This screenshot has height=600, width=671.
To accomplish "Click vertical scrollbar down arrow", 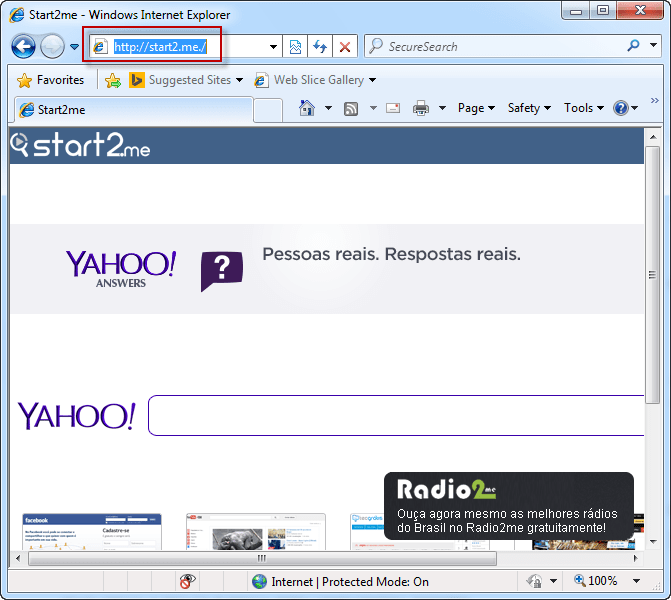I will click(x=653, y=542).
